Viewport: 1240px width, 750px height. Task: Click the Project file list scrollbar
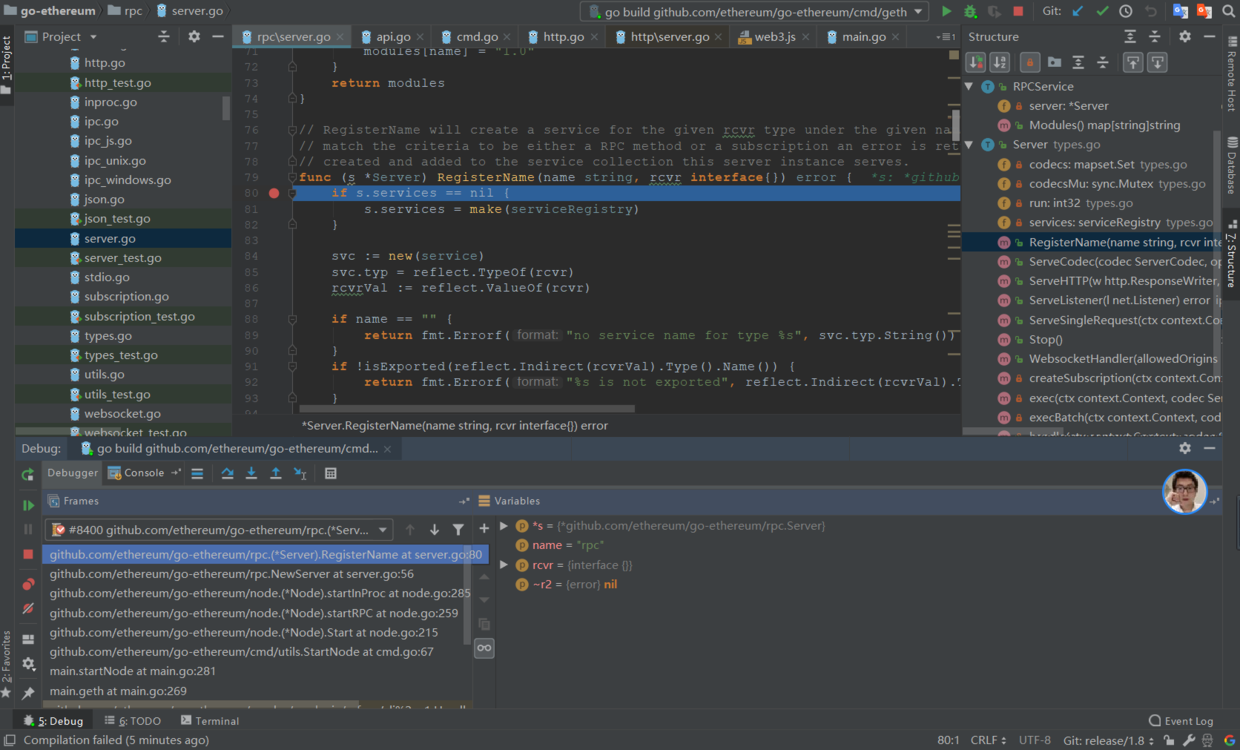(x=226, y=107)
